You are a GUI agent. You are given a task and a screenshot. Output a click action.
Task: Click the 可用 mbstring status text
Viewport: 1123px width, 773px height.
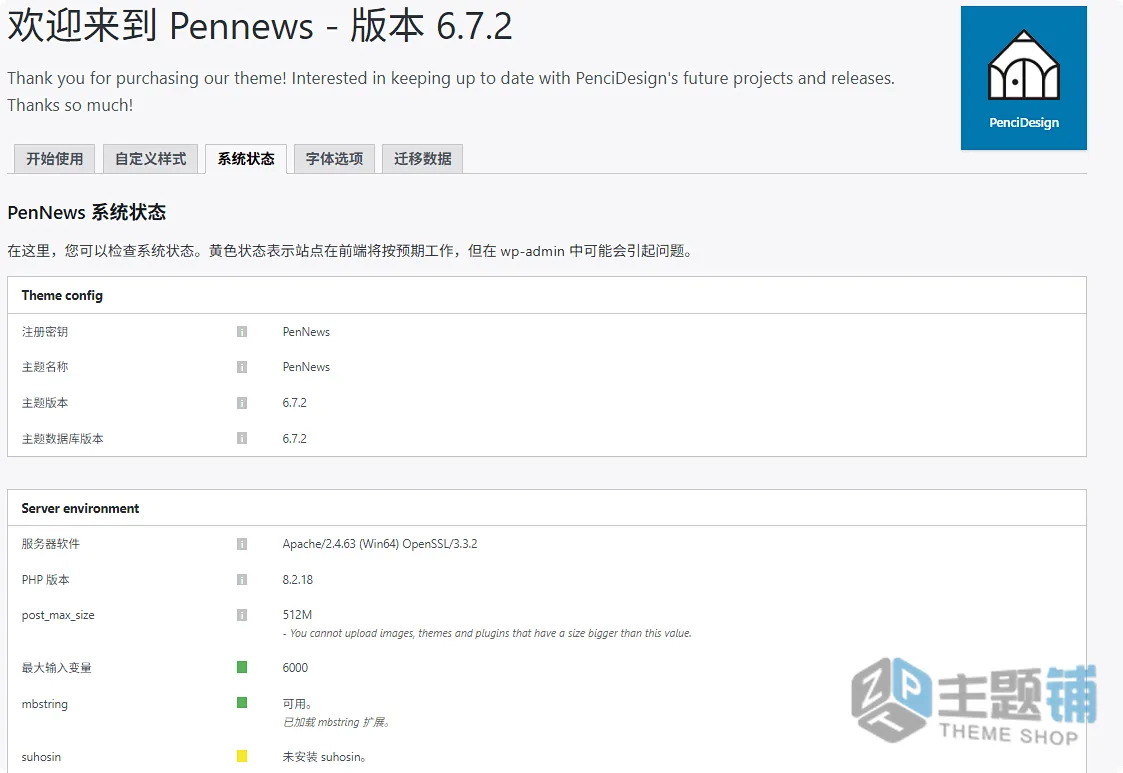(x=297, y=704)
